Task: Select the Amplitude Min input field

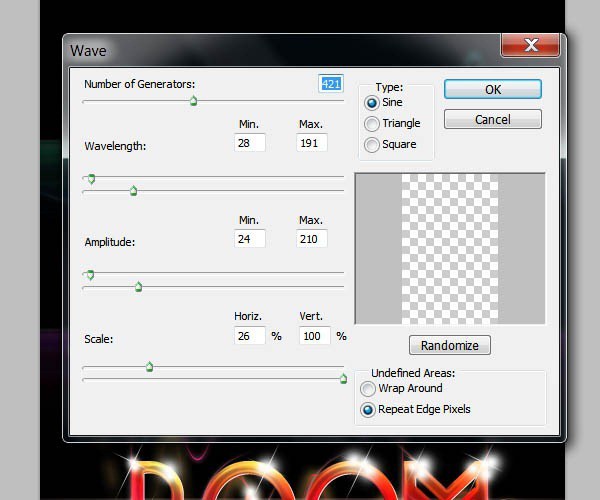Action: [249, 239]
